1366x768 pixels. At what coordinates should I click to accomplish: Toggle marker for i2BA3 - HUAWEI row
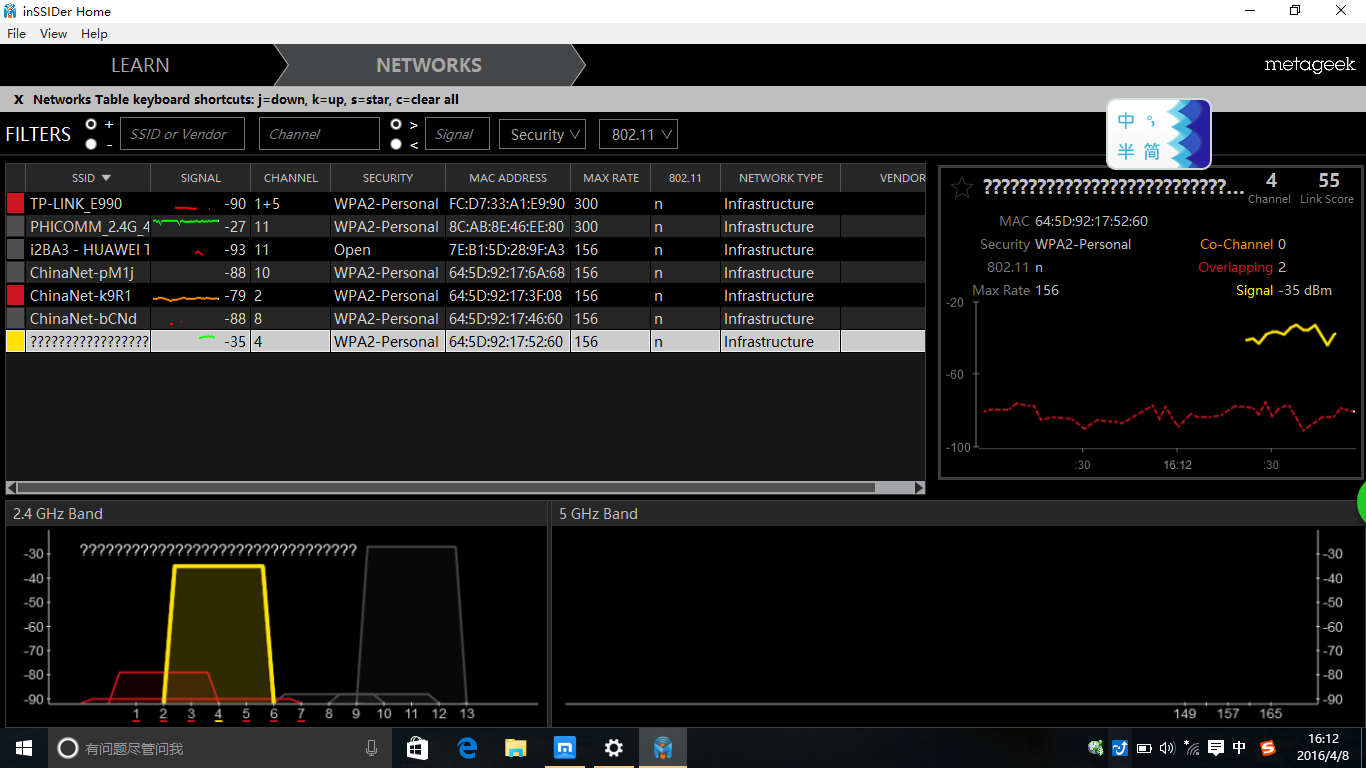coord(15,249)
